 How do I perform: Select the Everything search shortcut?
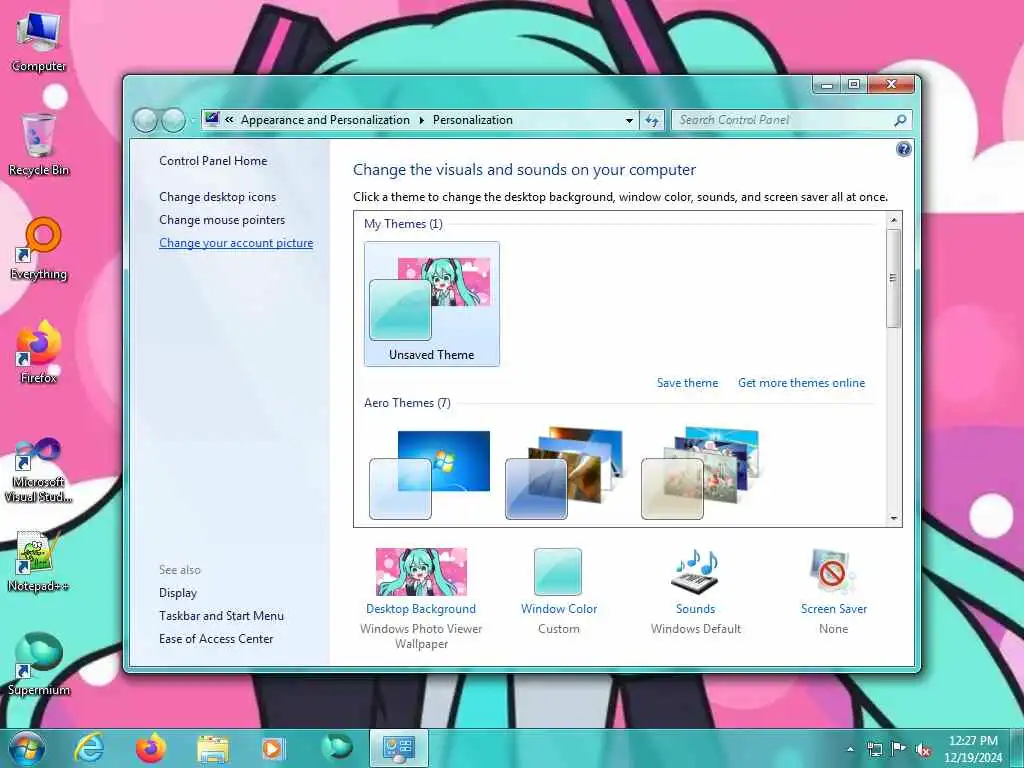(x=39, y=249)
